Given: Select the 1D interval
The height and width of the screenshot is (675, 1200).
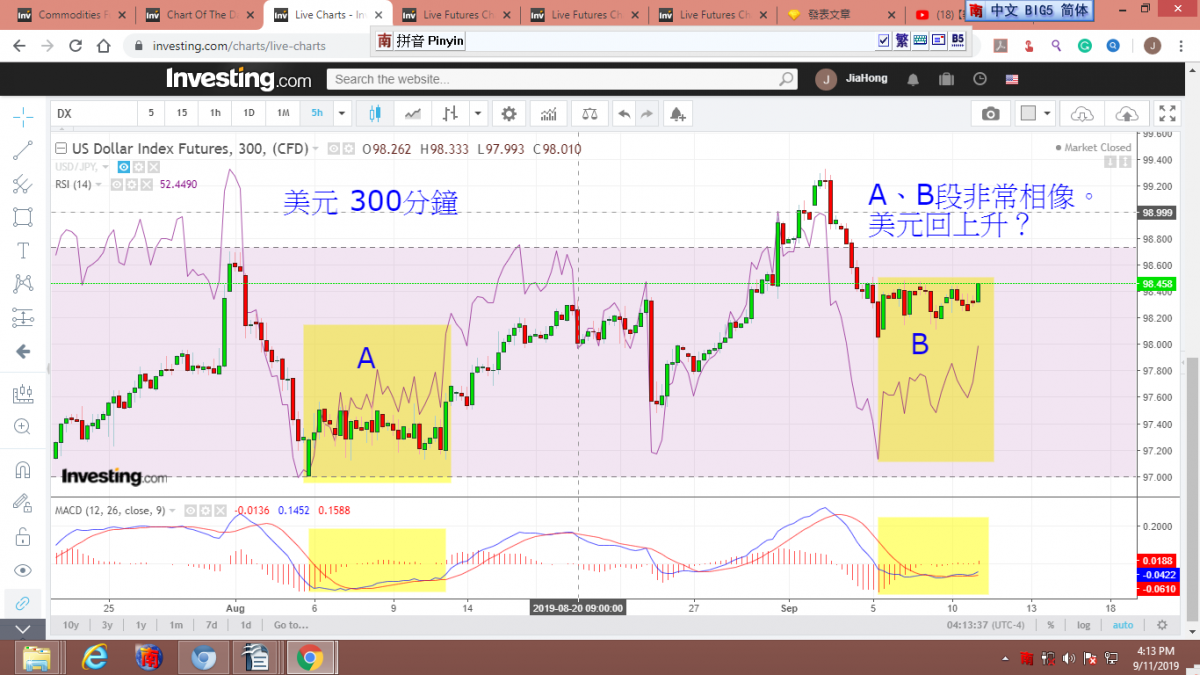Looking at the screenshot, I should coord(249,114).
